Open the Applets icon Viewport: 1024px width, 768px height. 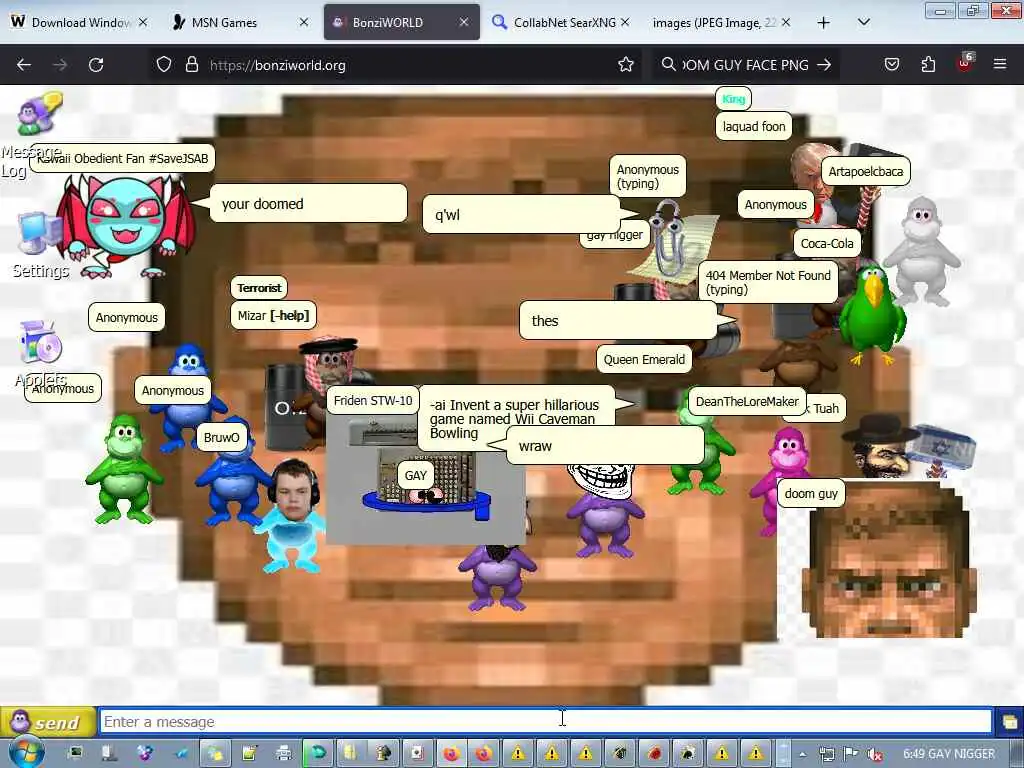[x=39, y=343]
